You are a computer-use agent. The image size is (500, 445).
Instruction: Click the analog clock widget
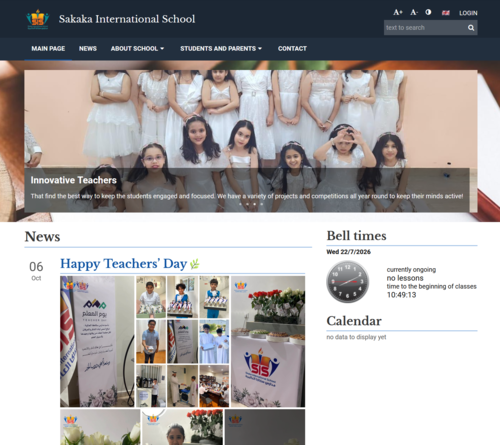click(348, 282)
